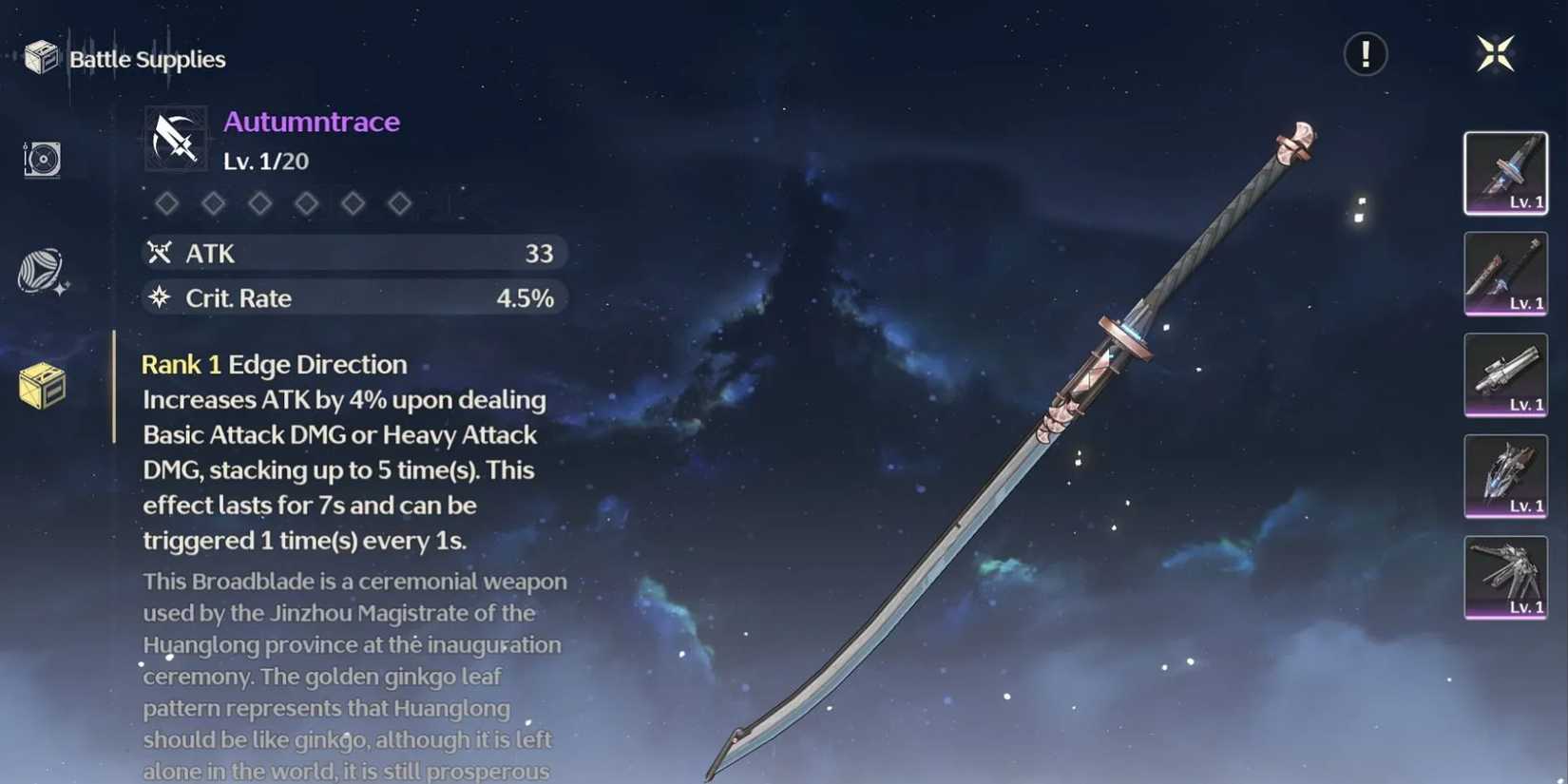Click the Battle Supplies cube icon
The width and height of the screenshot is (1568, 784).
(41, 58)
